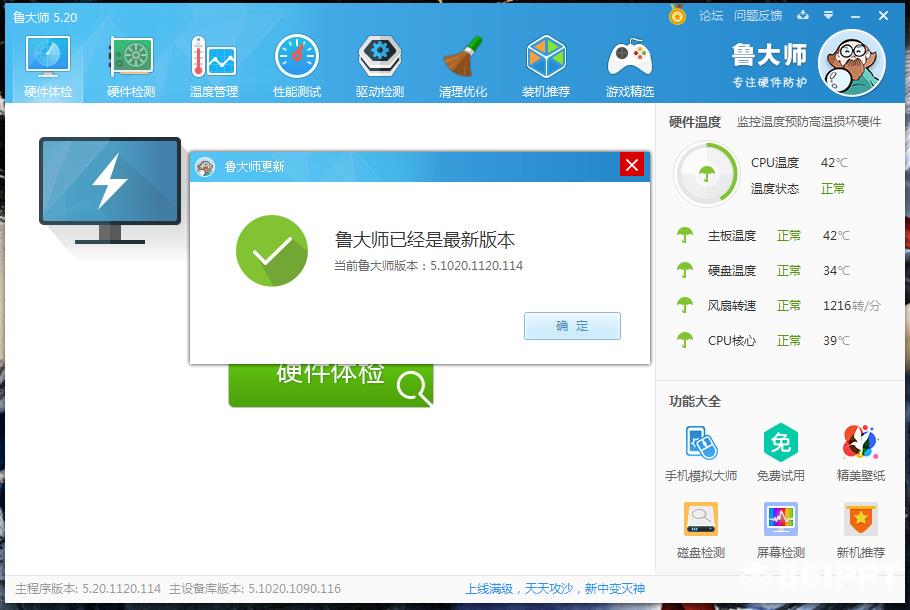Click CPU核心 39℃ value
The height and width of the screenshot is (610, 910).
[x=836, y=341]
